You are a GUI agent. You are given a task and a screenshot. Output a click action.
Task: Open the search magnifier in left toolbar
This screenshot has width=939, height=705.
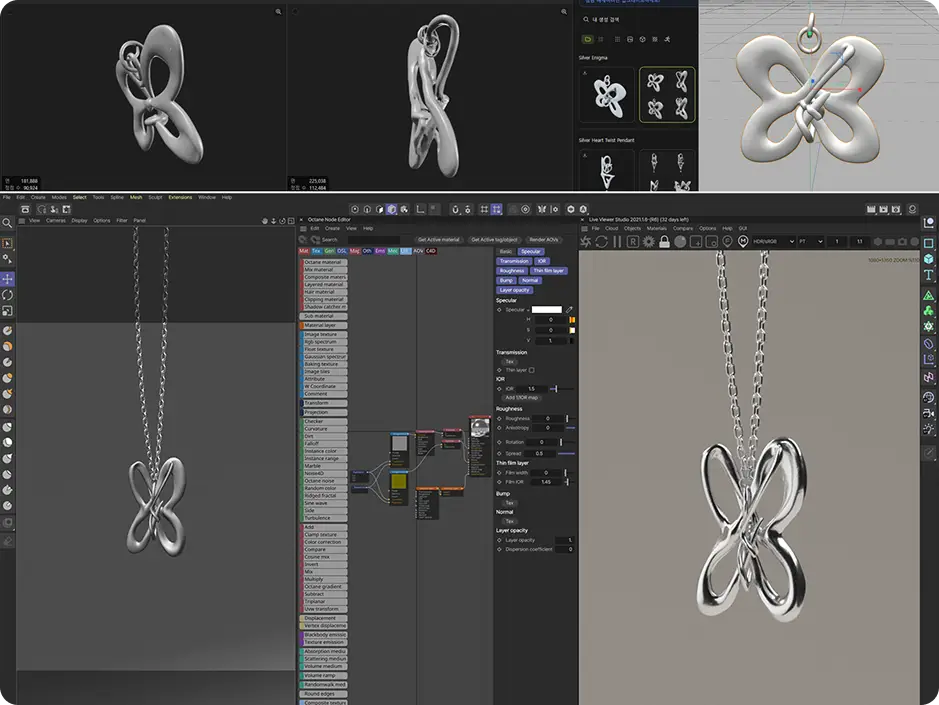pos(7,223)
